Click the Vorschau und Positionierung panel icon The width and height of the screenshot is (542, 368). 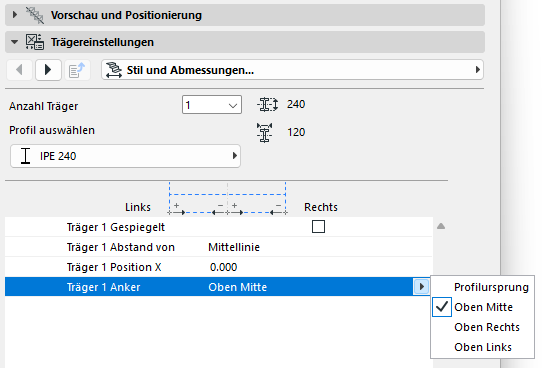click(x=35, y=15)
